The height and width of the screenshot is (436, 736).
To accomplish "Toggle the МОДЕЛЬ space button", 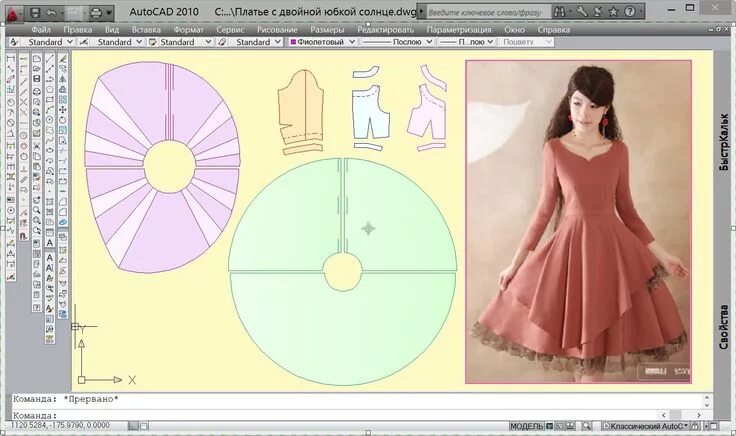I will click(528, 425).
